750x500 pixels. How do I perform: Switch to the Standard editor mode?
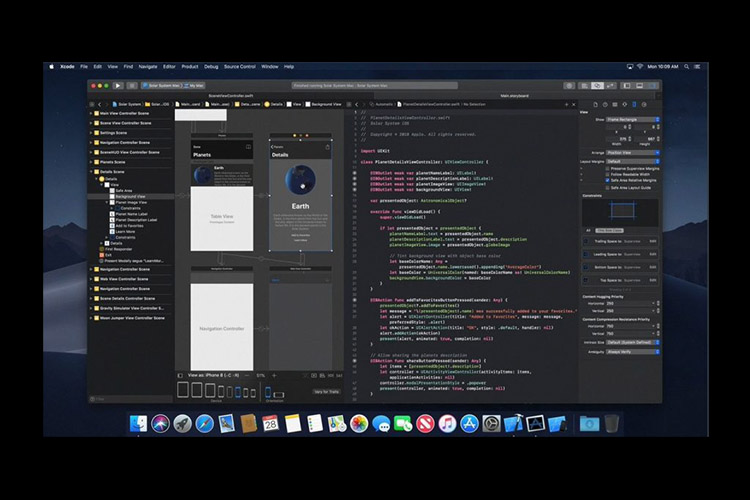pyautogui.click(x=584, y=86)
